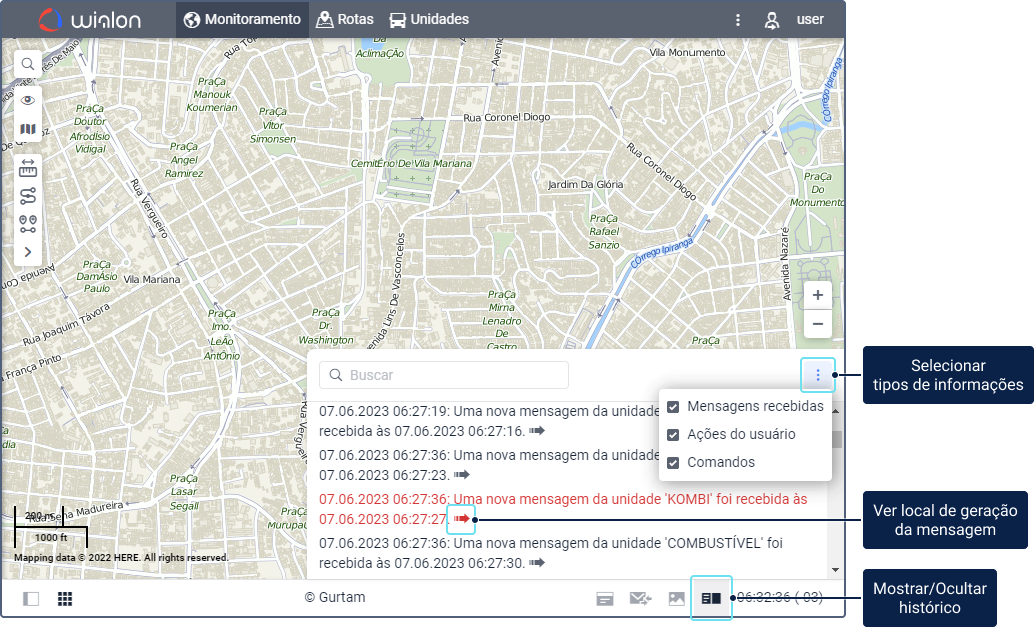
Task: Show location of the KOMBI message
Action: tap(461, 519)
